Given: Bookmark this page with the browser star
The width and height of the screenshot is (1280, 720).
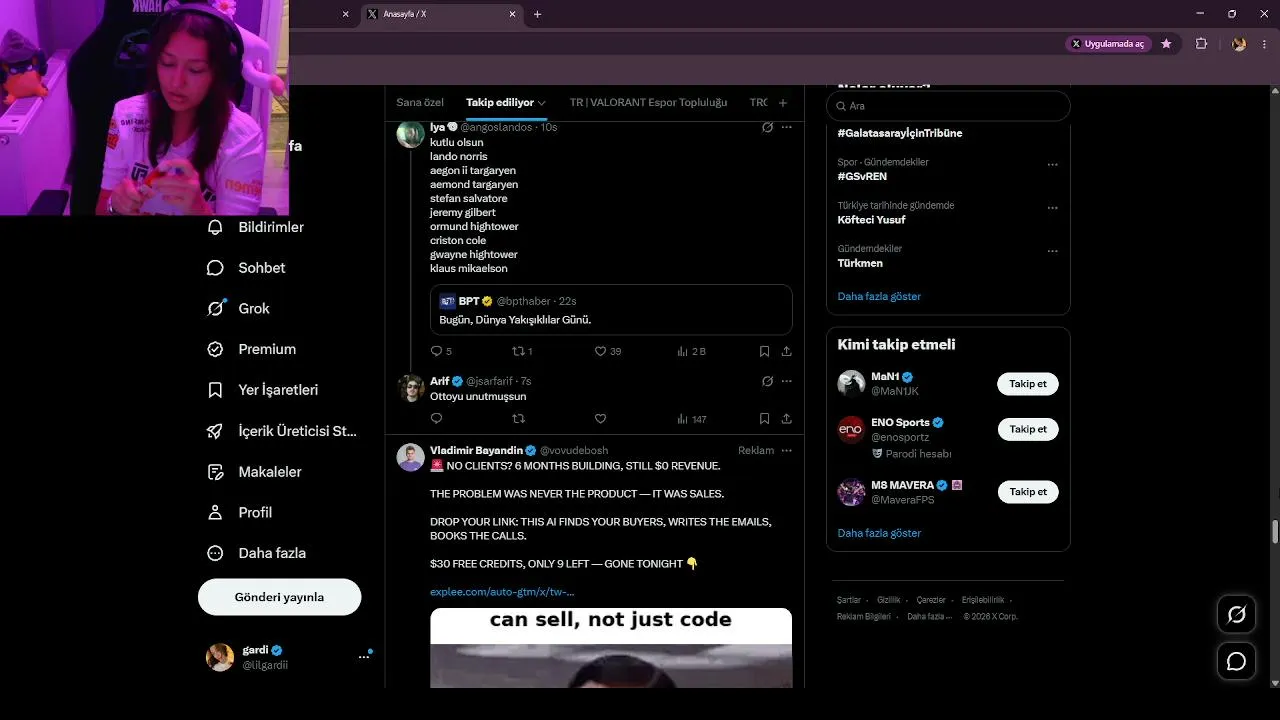Looking at the screenshot, I should 1166,44.
